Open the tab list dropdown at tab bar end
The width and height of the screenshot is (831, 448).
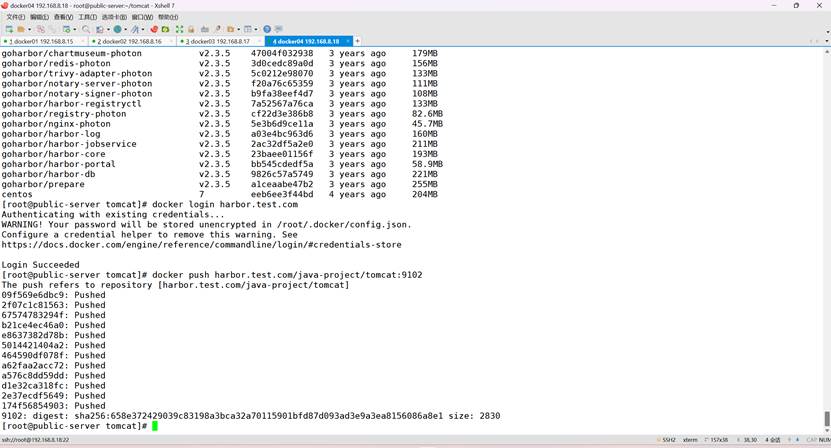click(827, 41)
